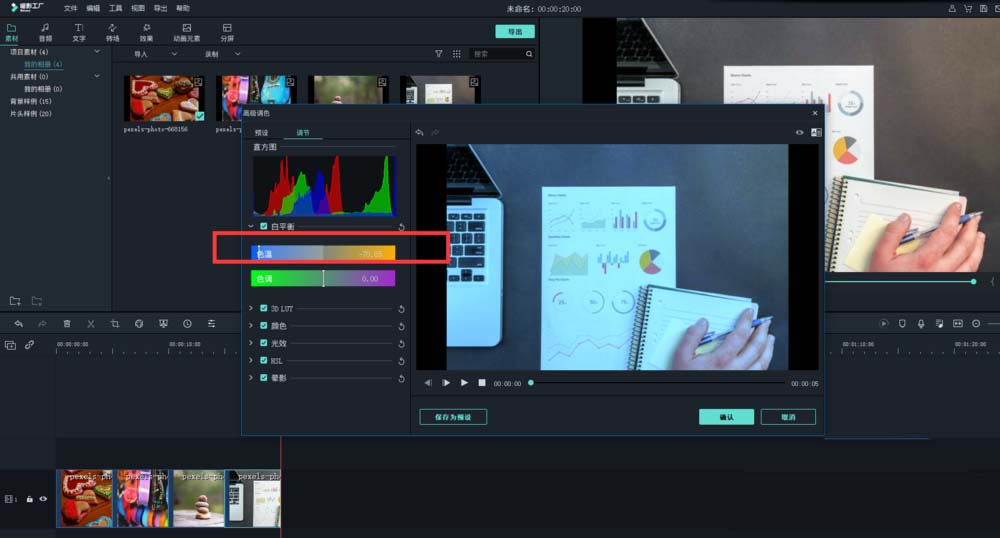Click the scissors split tool in timeline toolbar
Image resolution: width=1000 pixels, height=538 pixels.
pyautogui.click(x=91, y=324)
